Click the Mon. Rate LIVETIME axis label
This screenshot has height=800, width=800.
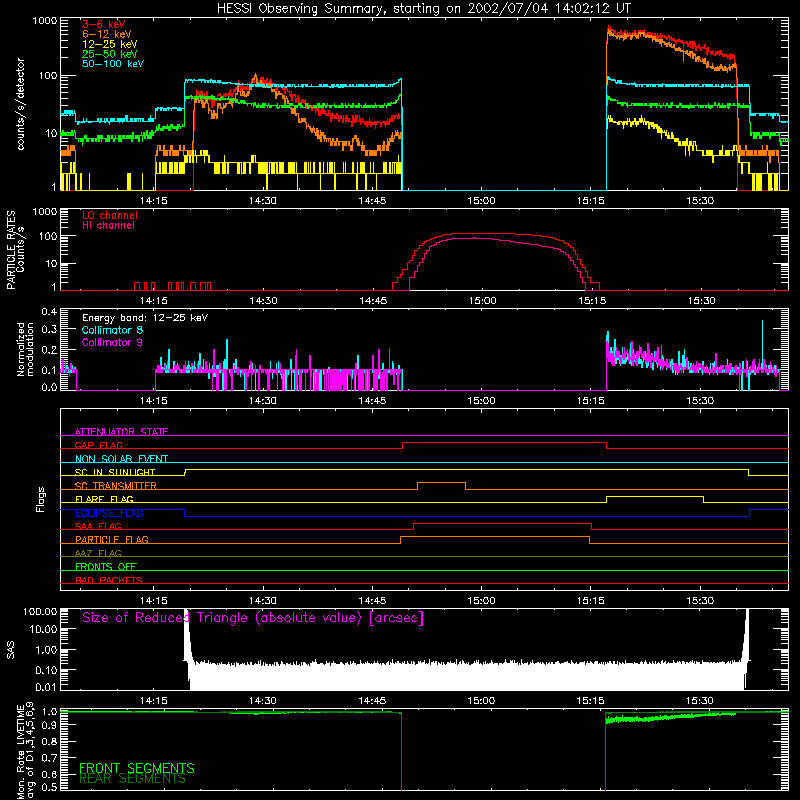click(x=25, y=751)
